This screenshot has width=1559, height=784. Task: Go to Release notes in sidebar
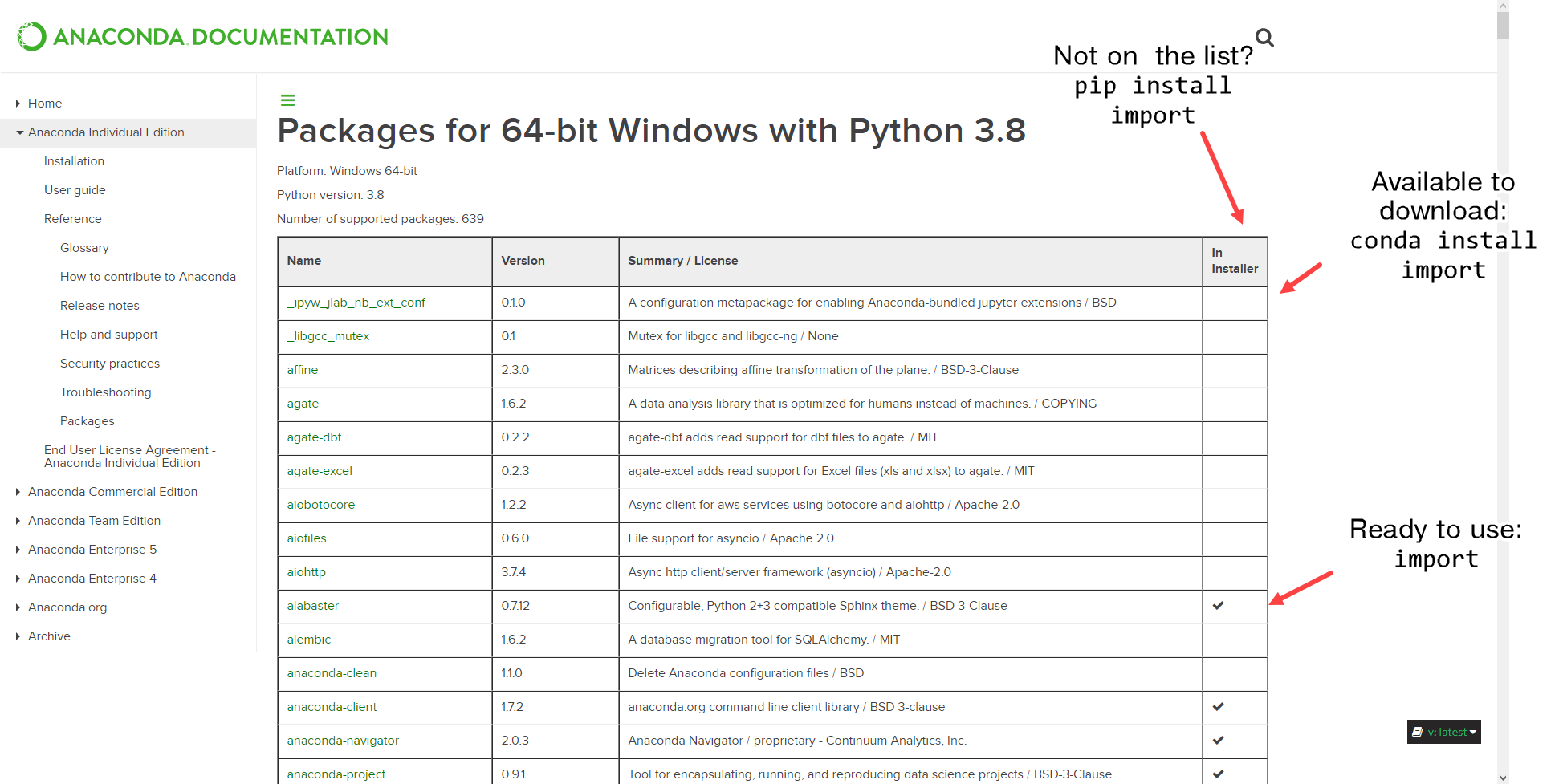(x=100, y=306)
